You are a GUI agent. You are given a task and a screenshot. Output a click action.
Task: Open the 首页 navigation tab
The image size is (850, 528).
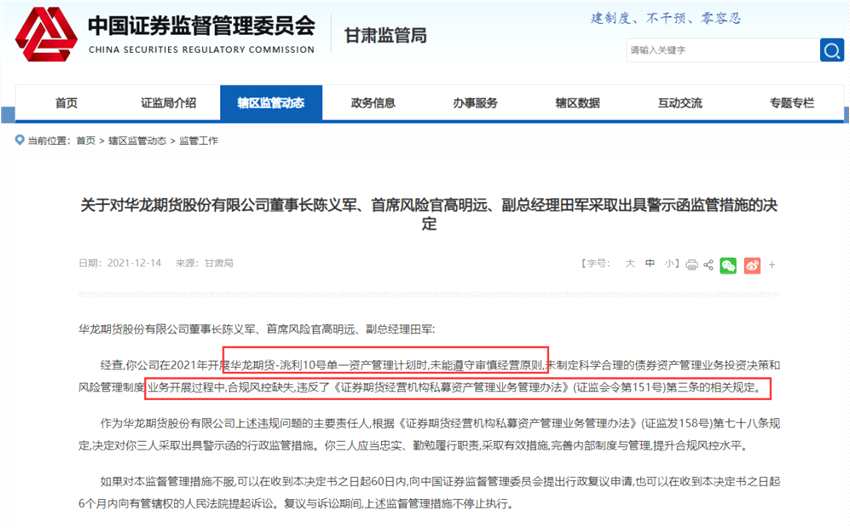(x=67, y=102)
